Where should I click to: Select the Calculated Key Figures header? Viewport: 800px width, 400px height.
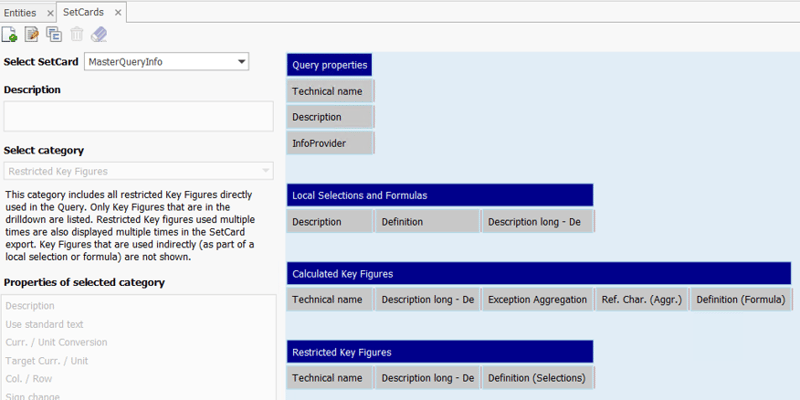tap(539, 273)
